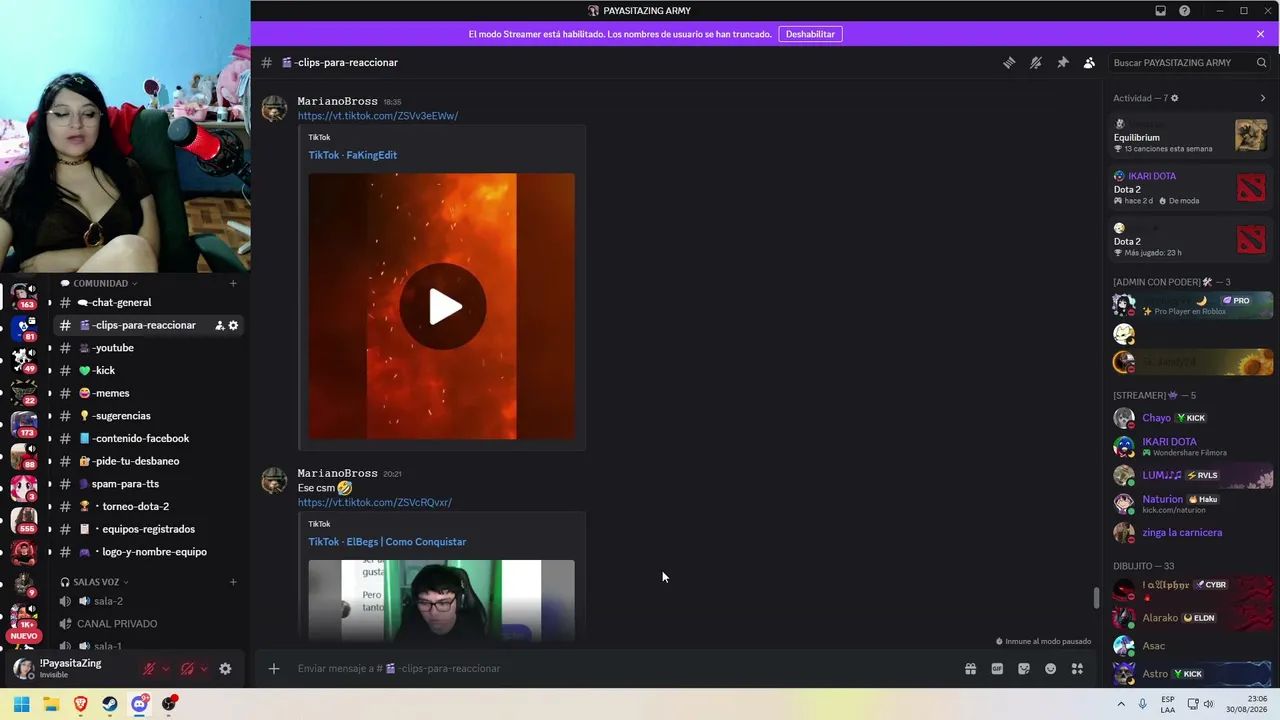Open the GIF picker
Screen dimensions: 1280x720
(x=997, y=669)
